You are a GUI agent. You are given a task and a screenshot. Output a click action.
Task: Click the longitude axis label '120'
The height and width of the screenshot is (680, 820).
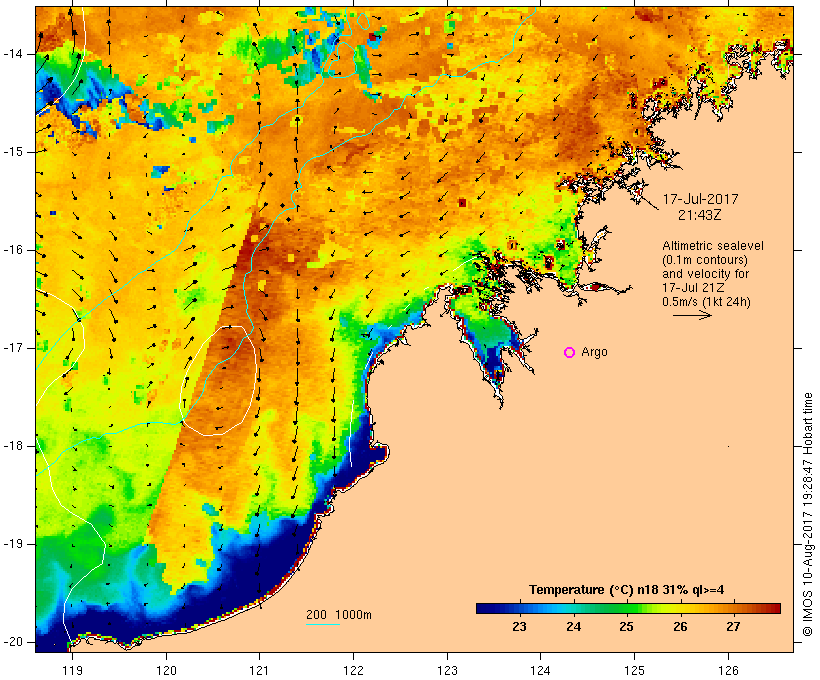point(166,670)
